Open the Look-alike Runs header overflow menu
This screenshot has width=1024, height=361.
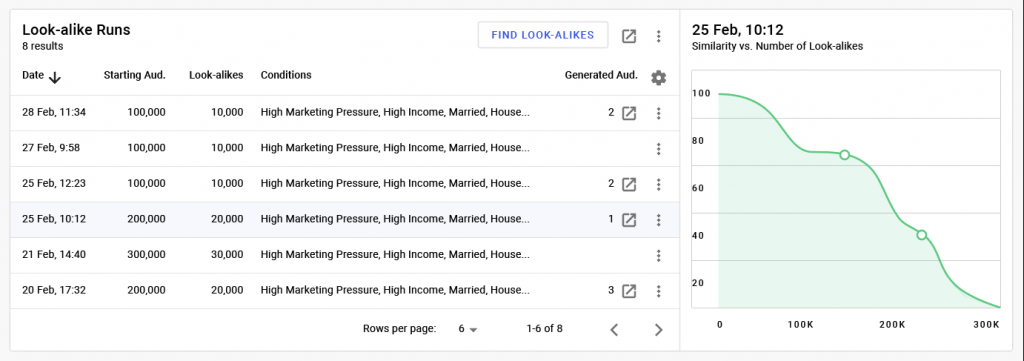(x=658, y=36)
